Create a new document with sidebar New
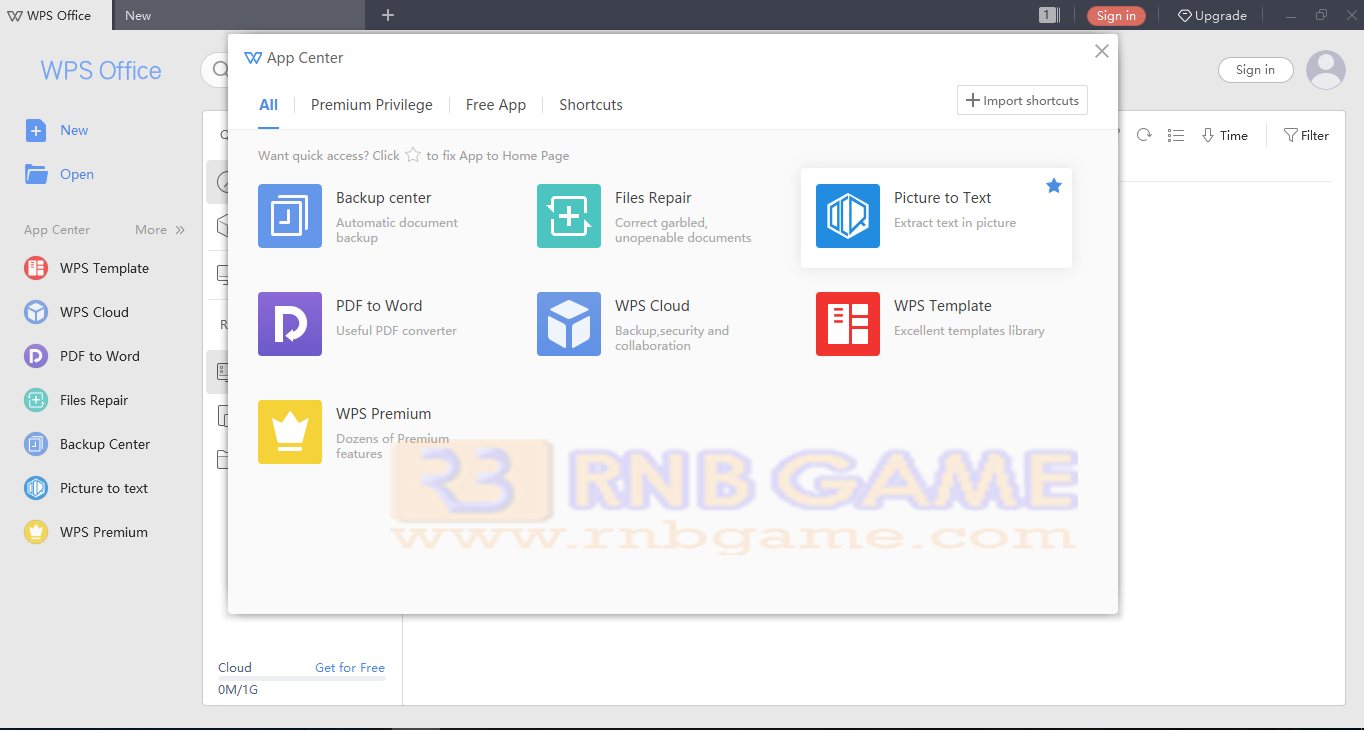This screenshot has width=1364, height=730. click(x=57, y=130)
